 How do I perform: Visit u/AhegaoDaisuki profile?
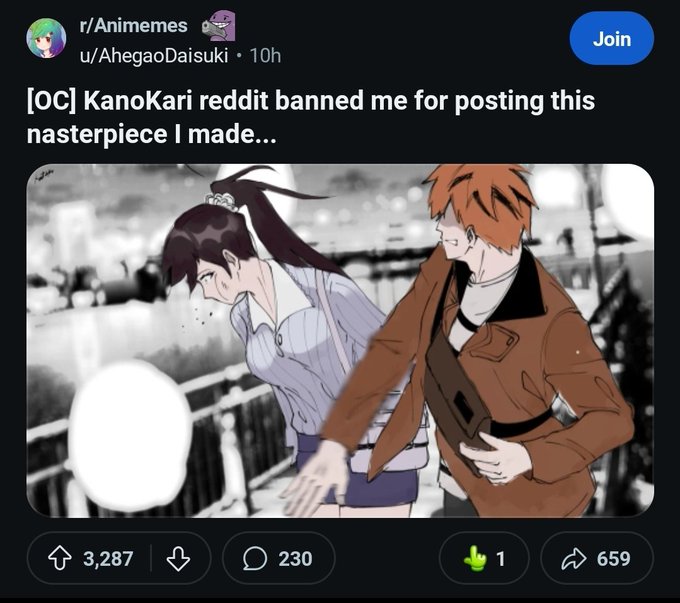154,56
